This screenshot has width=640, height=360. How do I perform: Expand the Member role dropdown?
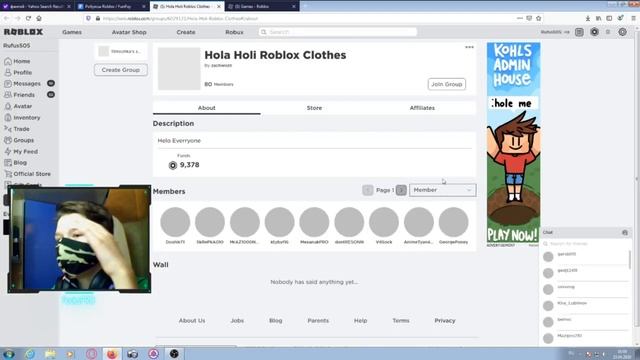(x=442, y=190)
